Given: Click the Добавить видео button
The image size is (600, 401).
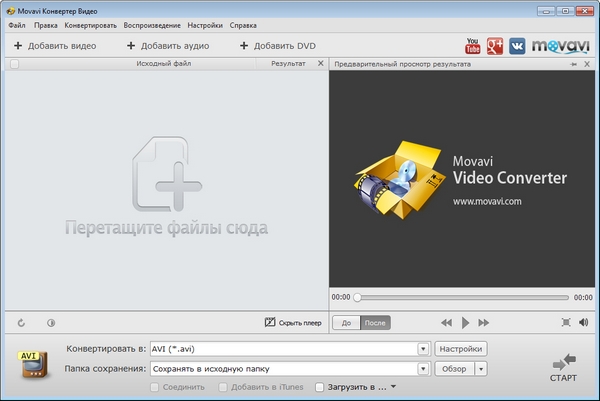Looking at the screenshot, I should [x=58, y=45].
